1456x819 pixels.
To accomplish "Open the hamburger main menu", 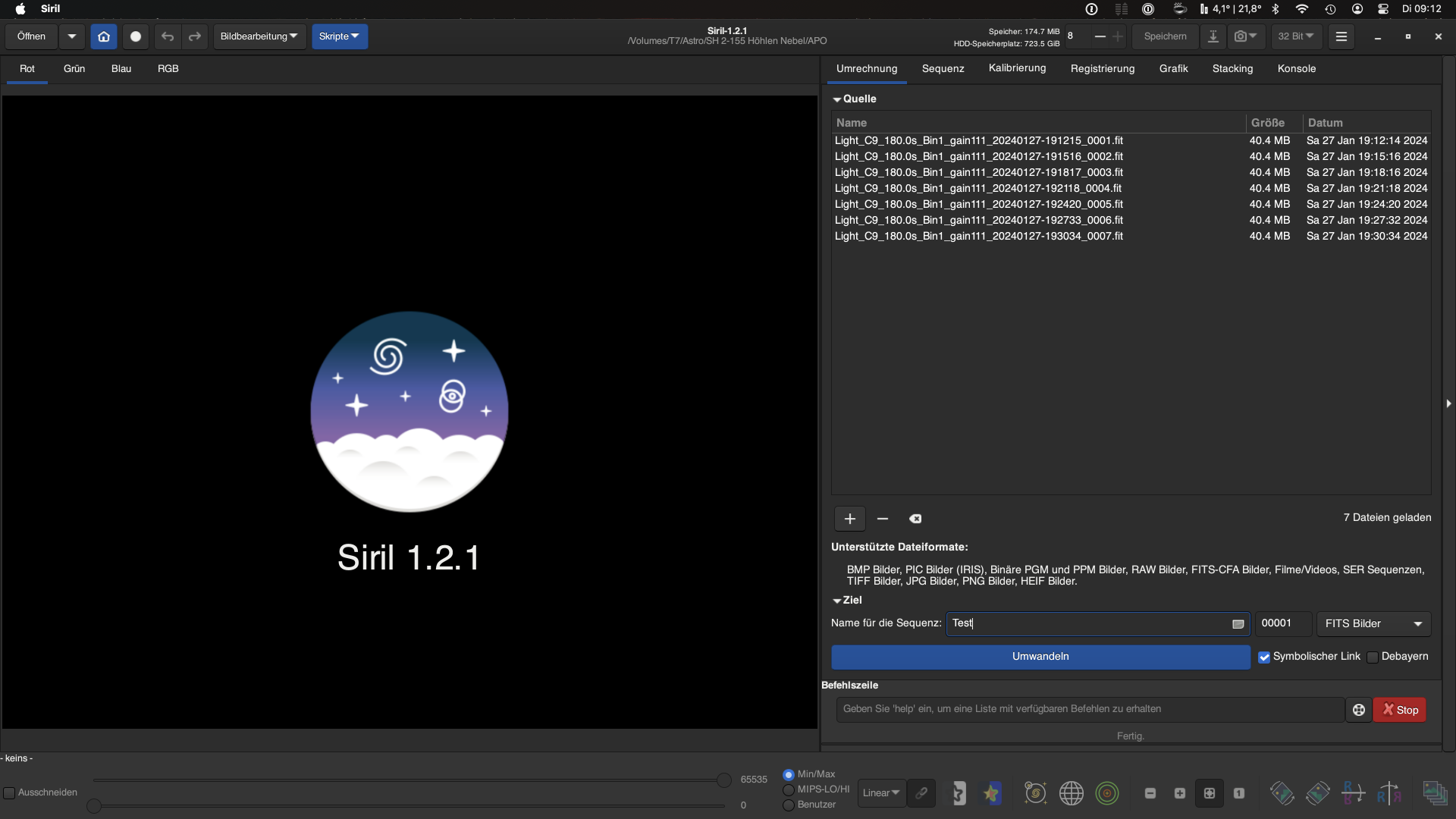I will pyautogui.click(x=1341, y=36).
